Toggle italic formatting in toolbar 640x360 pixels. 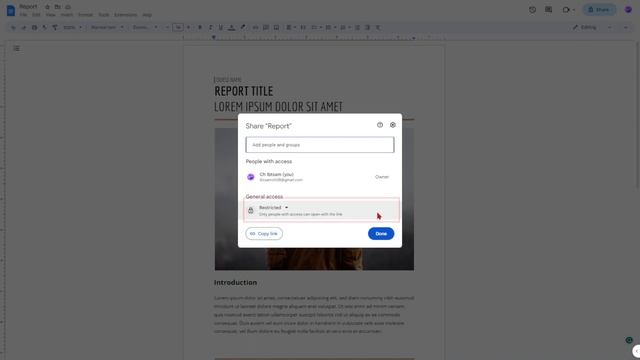(210, 27)
